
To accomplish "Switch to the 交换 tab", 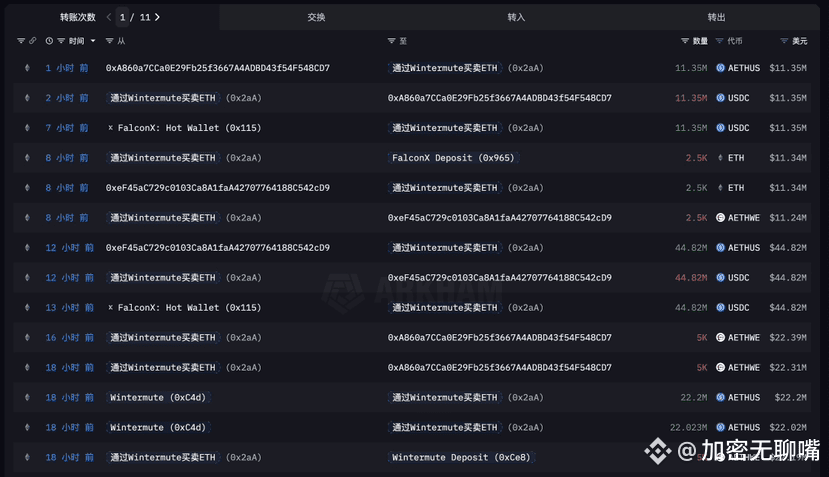I will coord(316,17).
